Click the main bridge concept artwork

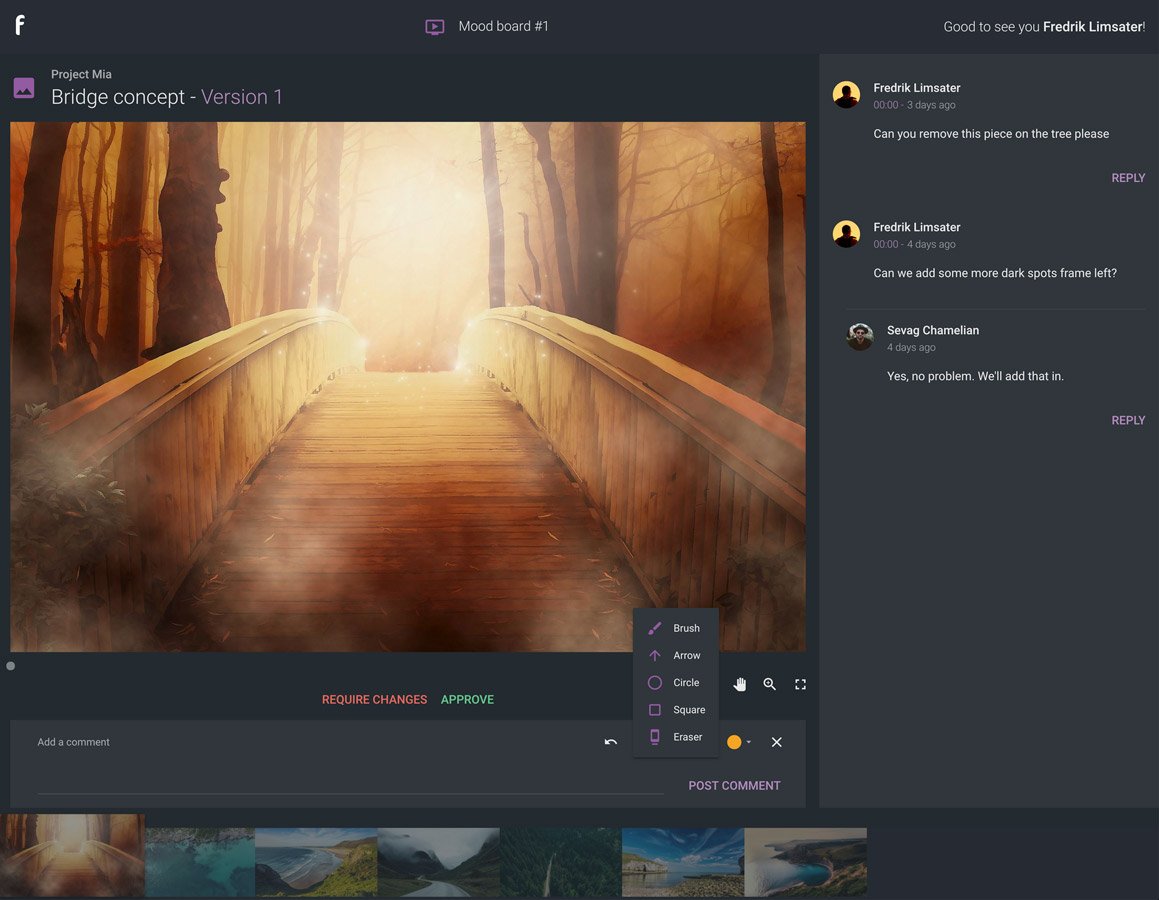coord(408,386)
